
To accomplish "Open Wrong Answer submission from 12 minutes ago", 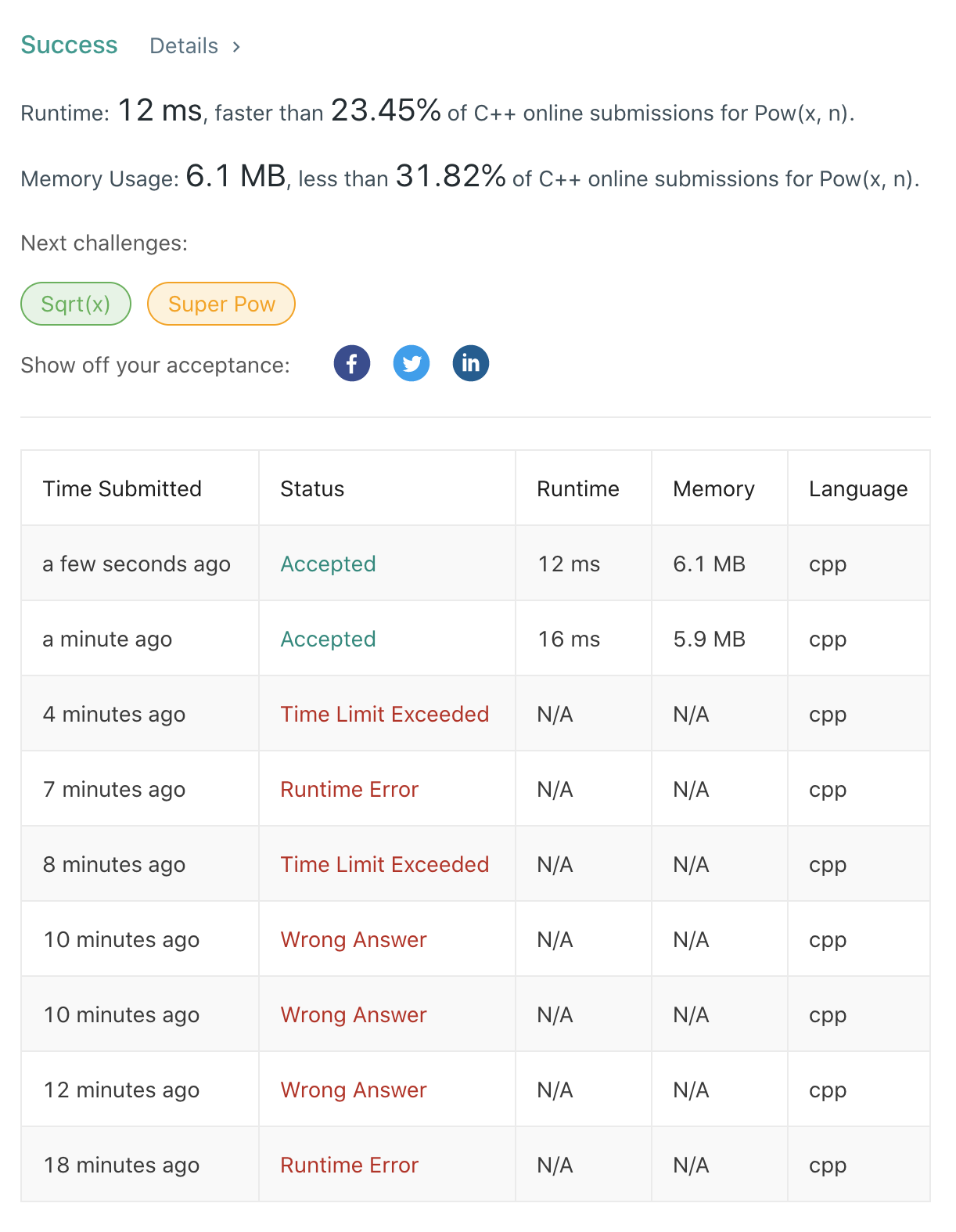I will click(353, 1090).
